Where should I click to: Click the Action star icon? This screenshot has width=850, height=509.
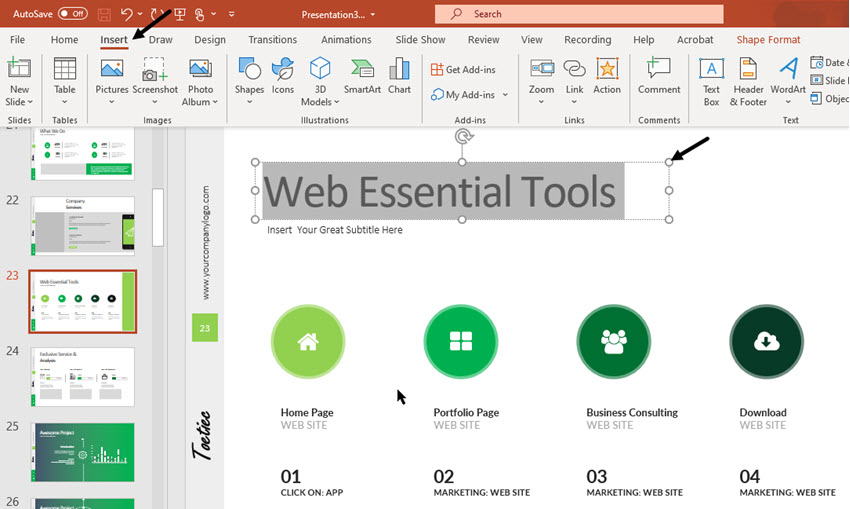coord(607,69)
